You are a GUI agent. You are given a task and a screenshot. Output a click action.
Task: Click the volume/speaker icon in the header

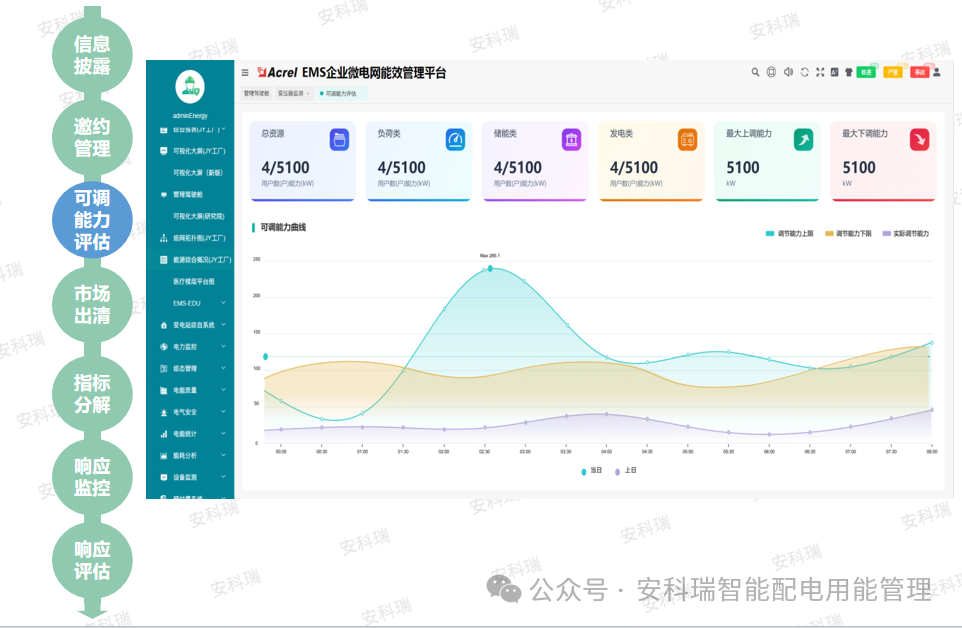(789, 72)
